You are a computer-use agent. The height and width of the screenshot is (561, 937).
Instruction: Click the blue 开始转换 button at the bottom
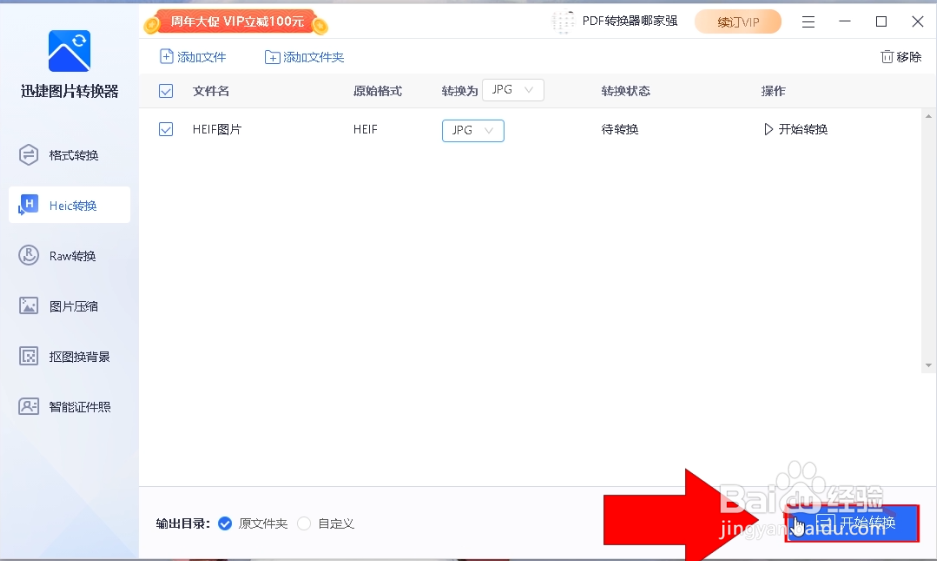pyautogui.click(x=852, y=523)
